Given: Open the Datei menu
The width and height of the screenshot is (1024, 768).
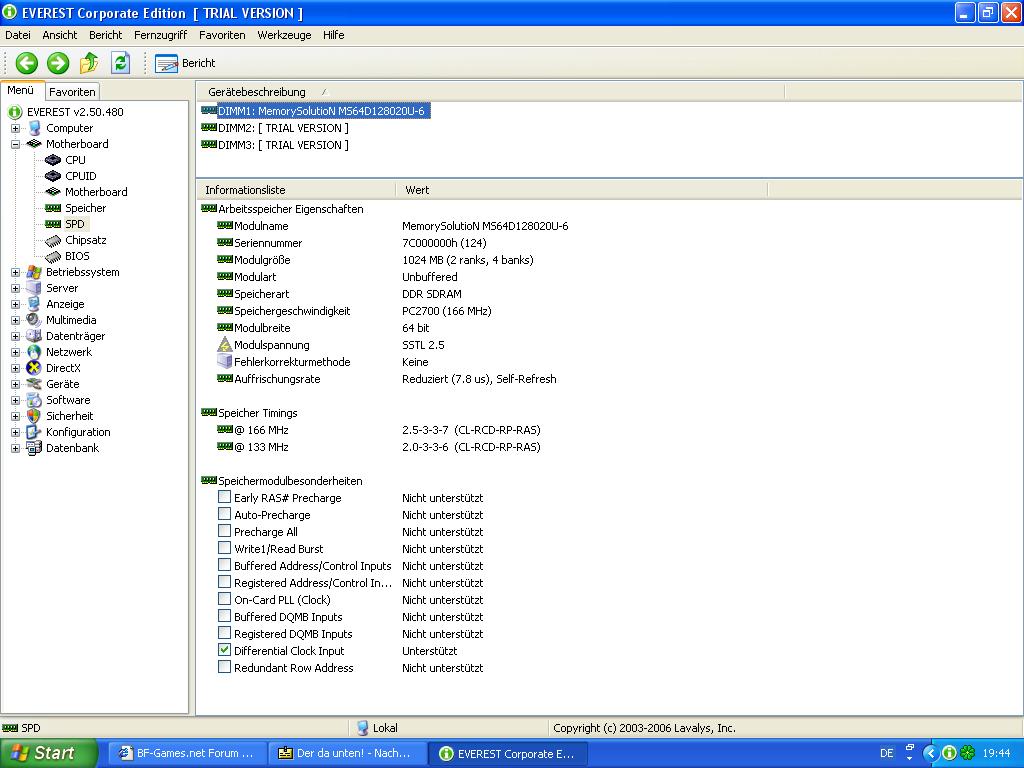Looking at the screenshot, I should point(18,35).
